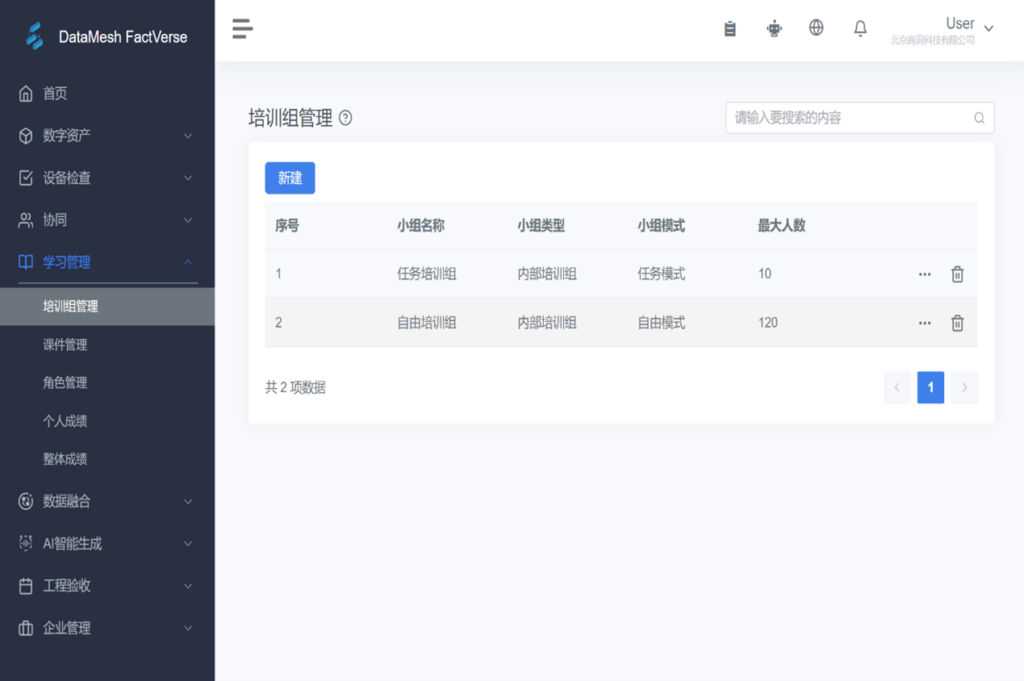The height and width of the screenshot is (681, 1024).
Task: Focus the 请输入要搜索的内容 search field
Action: coord(850,118)
